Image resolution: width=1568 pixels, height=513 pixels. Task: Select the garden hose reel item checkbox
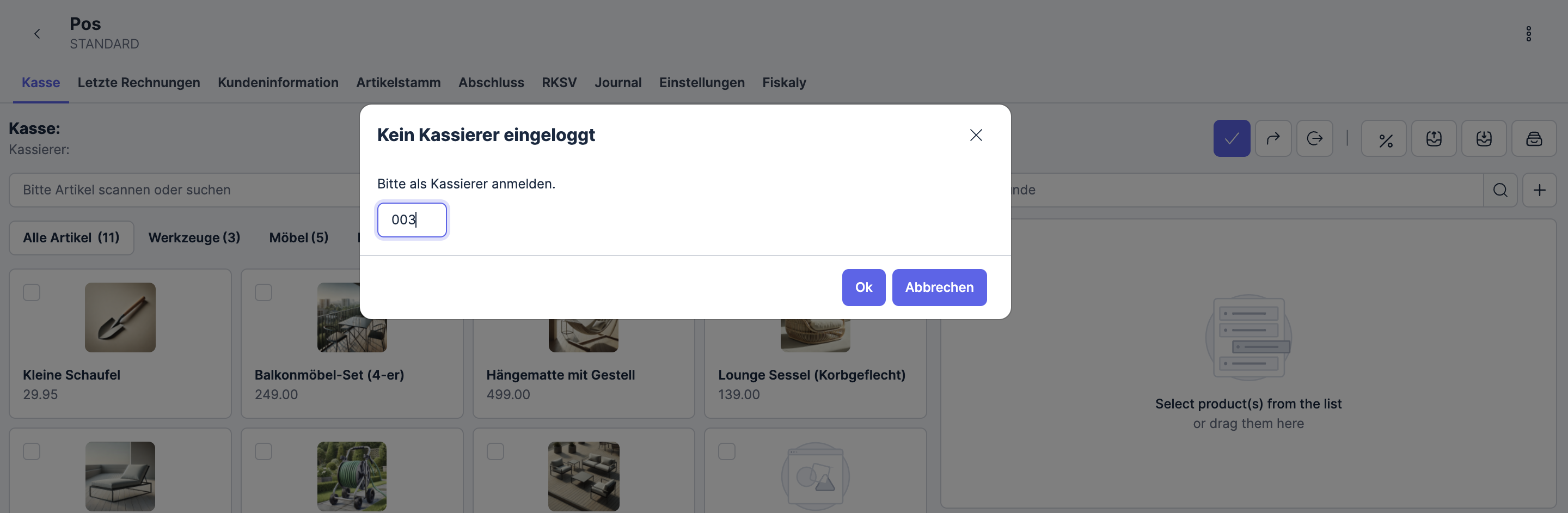pos(263,451)
